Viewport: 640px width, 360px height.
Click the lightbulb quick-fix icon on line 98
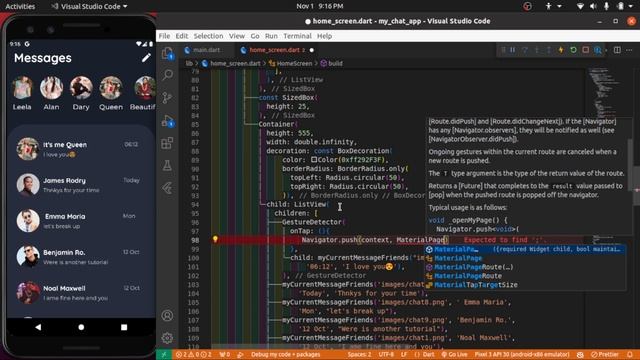215,239
